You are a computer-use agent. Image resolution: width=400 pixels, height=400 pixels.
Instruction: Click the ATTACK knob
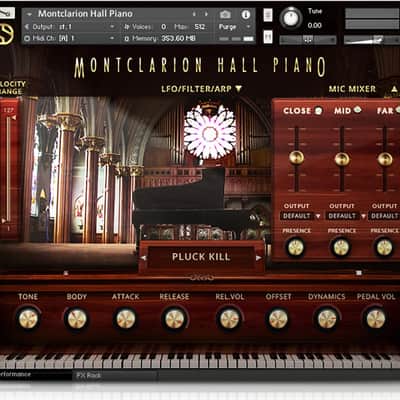126,319
